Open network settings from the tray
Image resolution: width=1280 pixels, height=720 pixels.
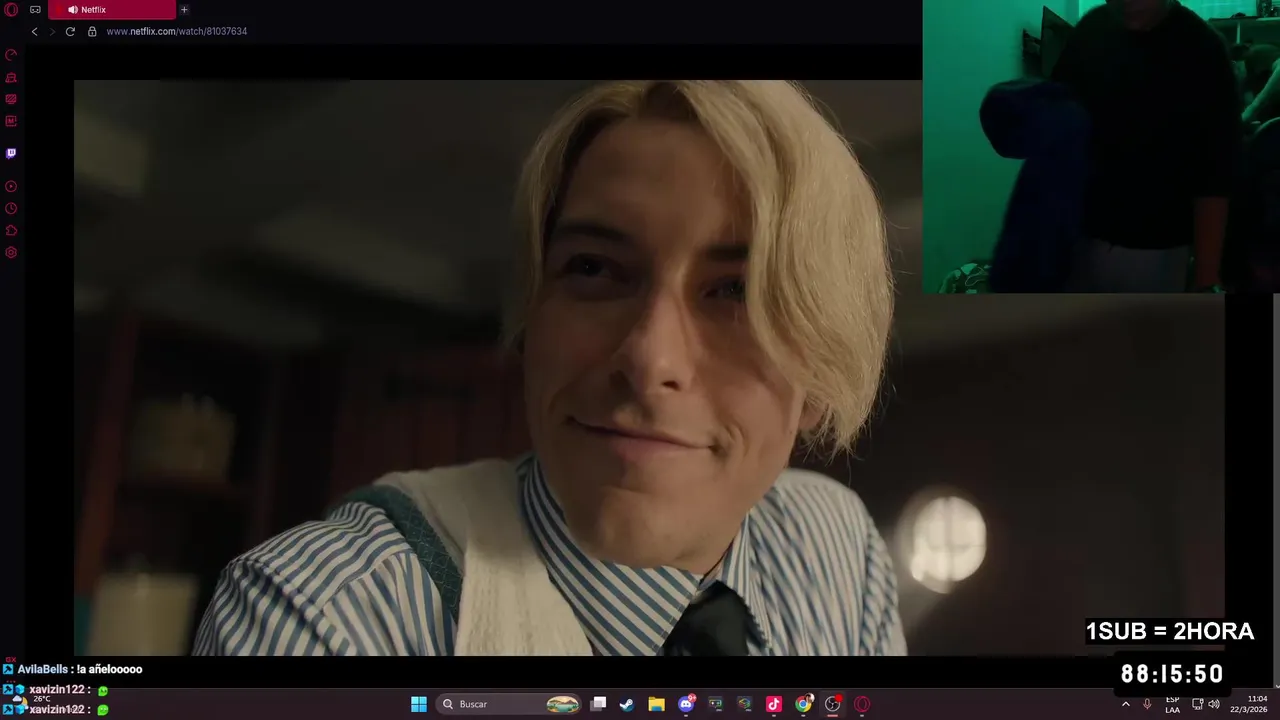[x=1197, y=704]
